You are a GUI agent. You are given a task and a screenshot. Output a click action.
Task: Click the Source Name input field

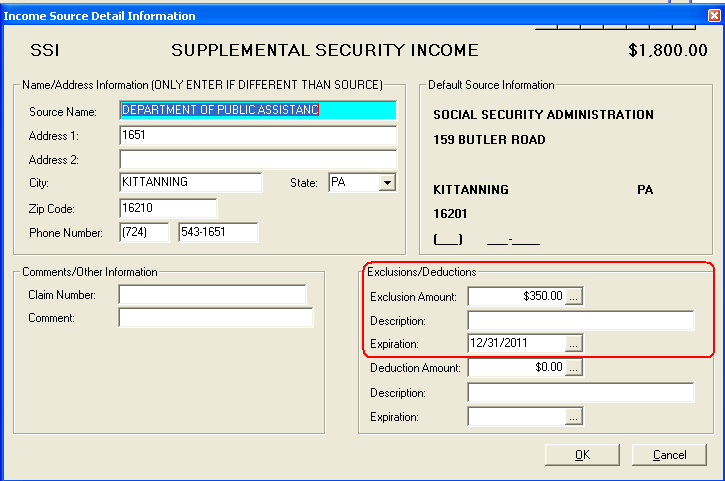coord(257,110)
